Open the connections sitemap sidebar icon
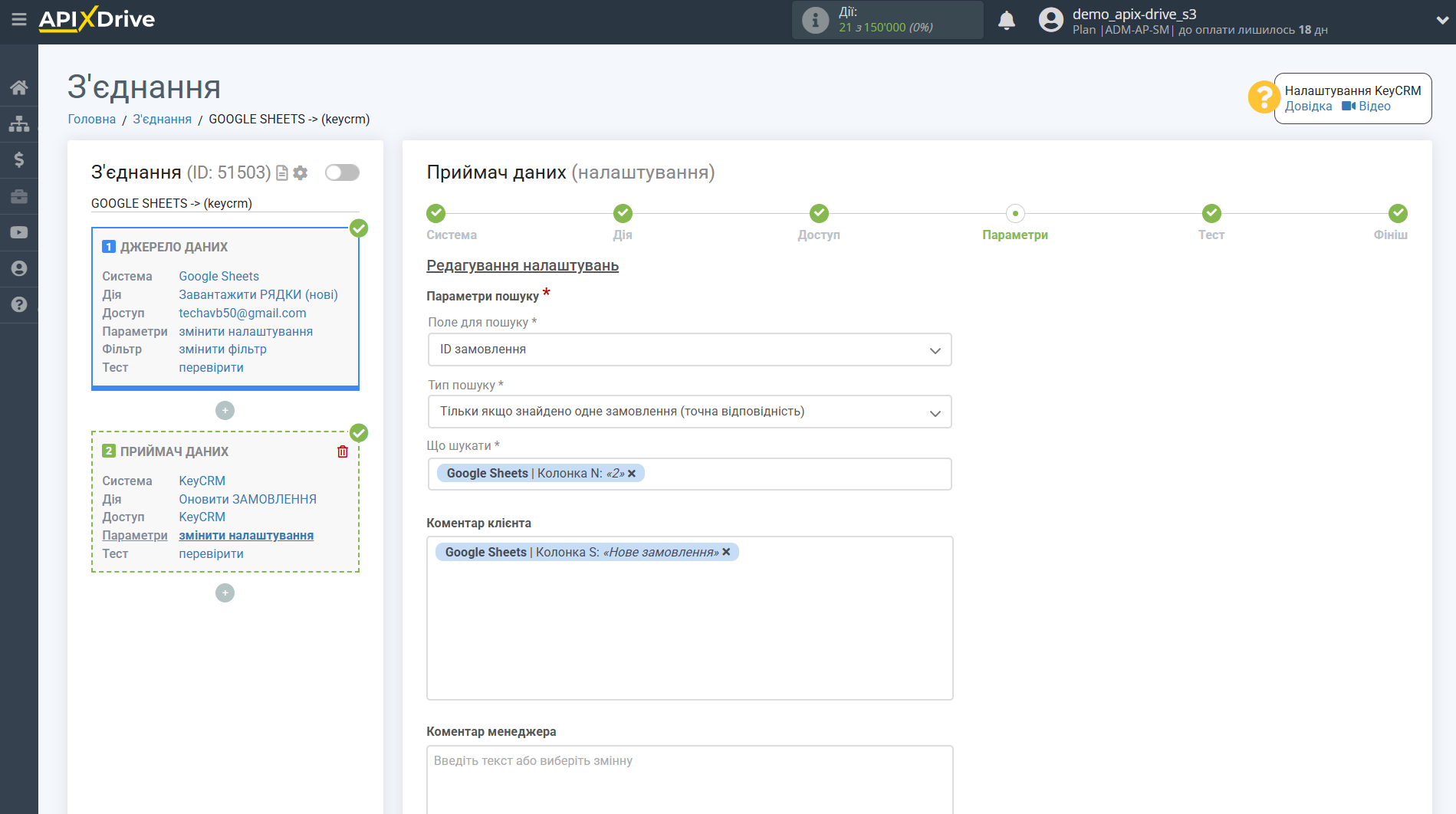 [x=19, y=123]
